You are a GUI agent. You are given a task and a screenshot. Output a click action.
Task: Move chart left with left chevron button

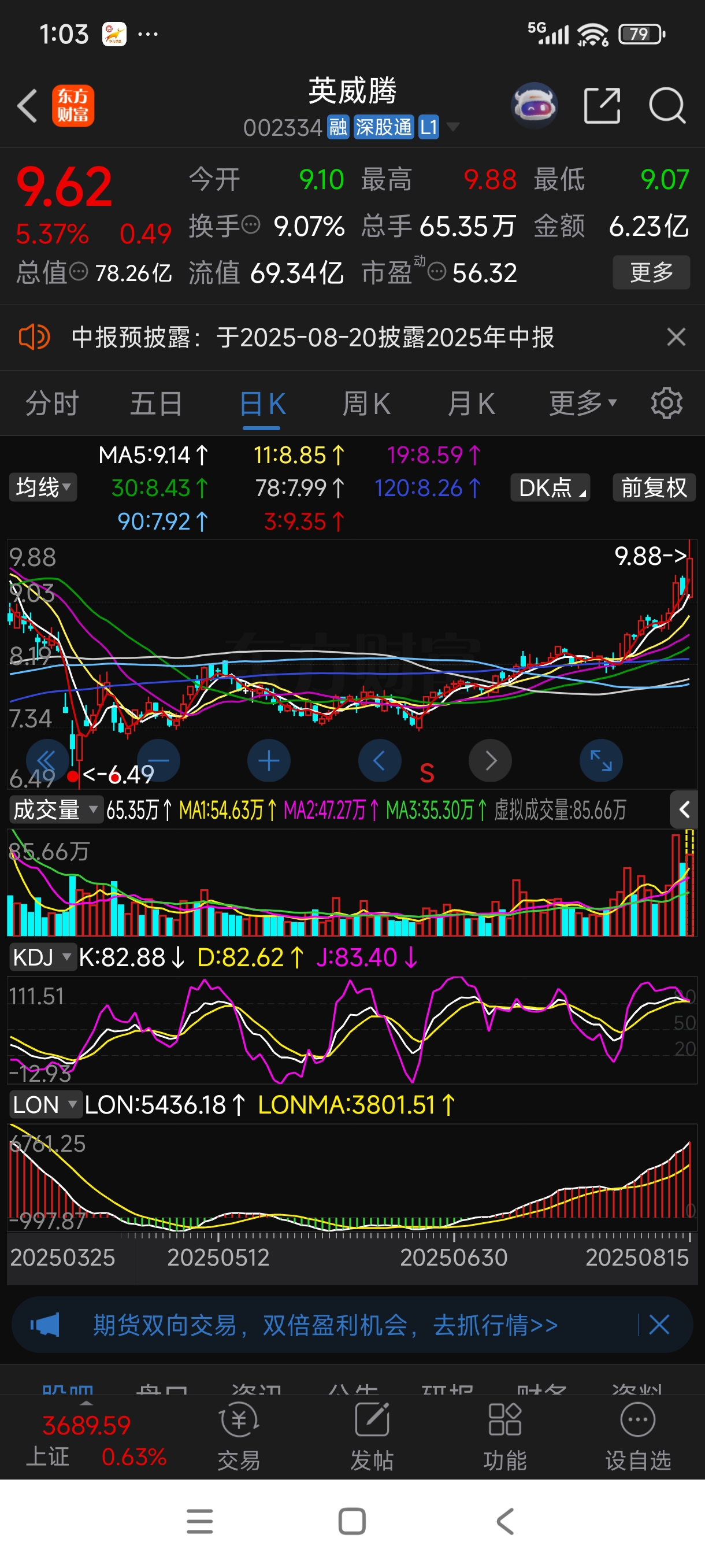380,760
